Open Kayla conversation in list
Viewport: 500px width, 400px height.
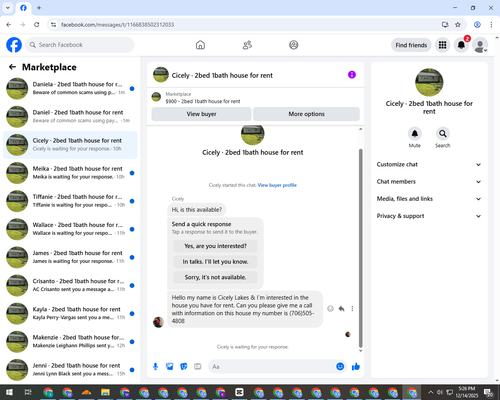coord(70,313)
